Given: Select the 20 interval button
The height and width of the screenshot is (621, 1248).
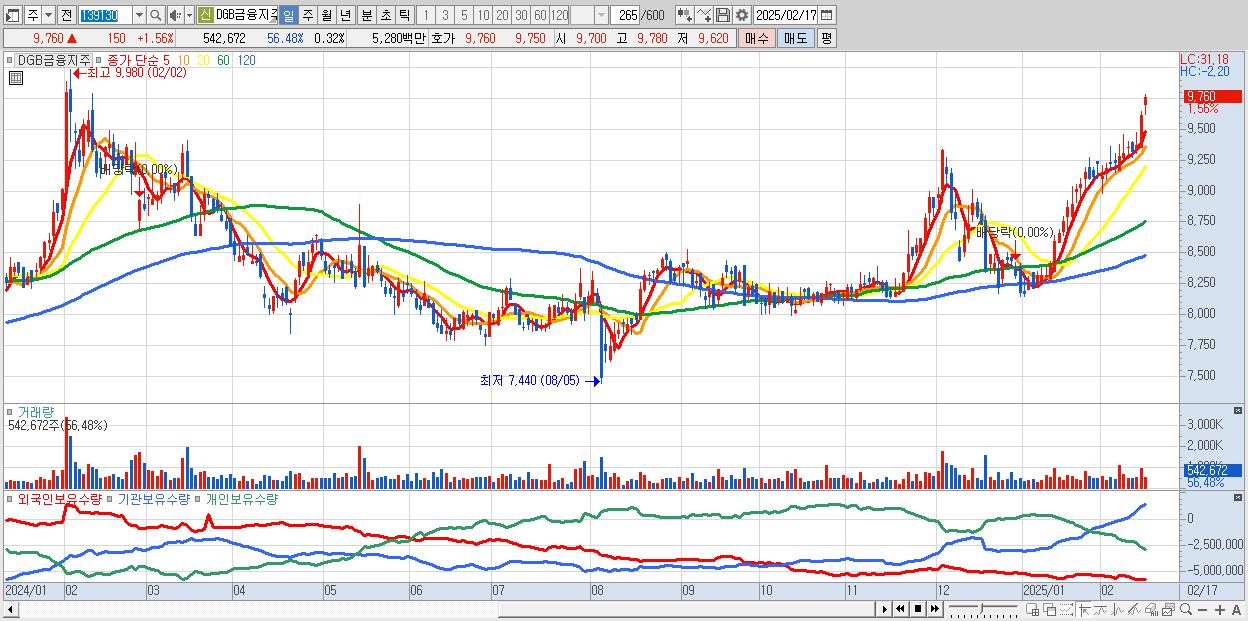Looking at the screenshot, I should tap(502, 15).
